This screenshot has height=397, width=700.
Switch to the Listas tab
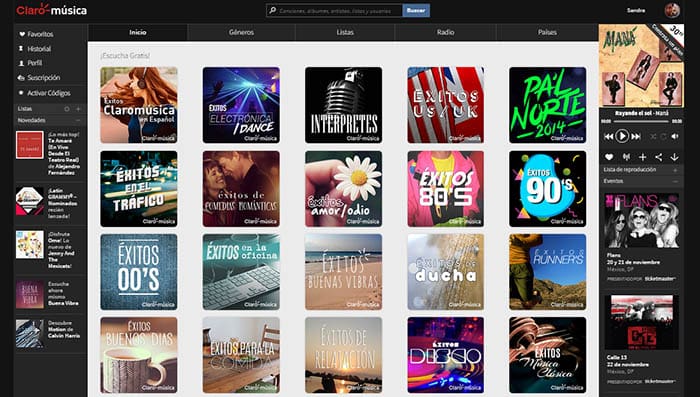pyautogui.click(x=345, y=32)
